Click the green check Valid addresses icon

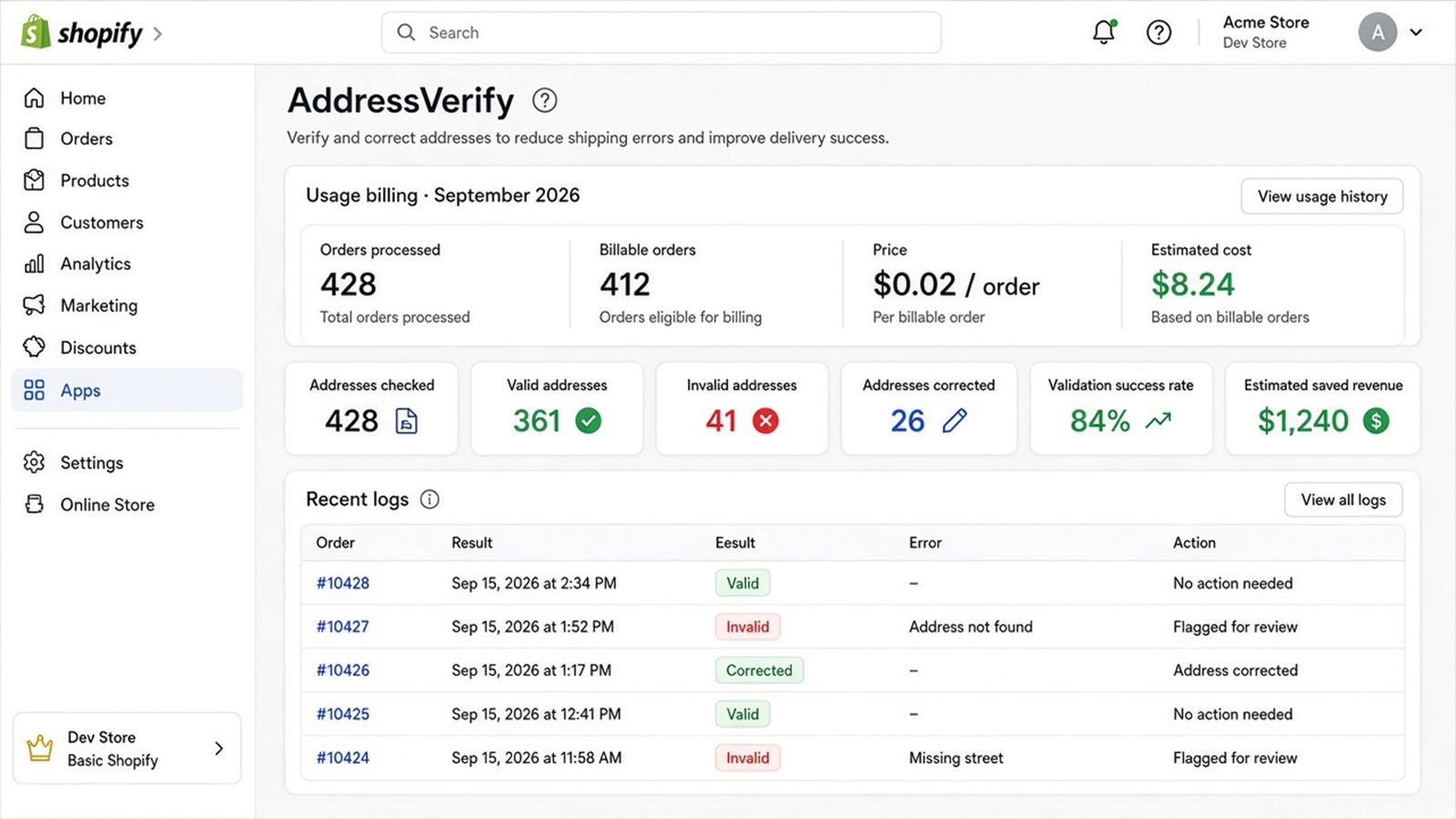589,420
